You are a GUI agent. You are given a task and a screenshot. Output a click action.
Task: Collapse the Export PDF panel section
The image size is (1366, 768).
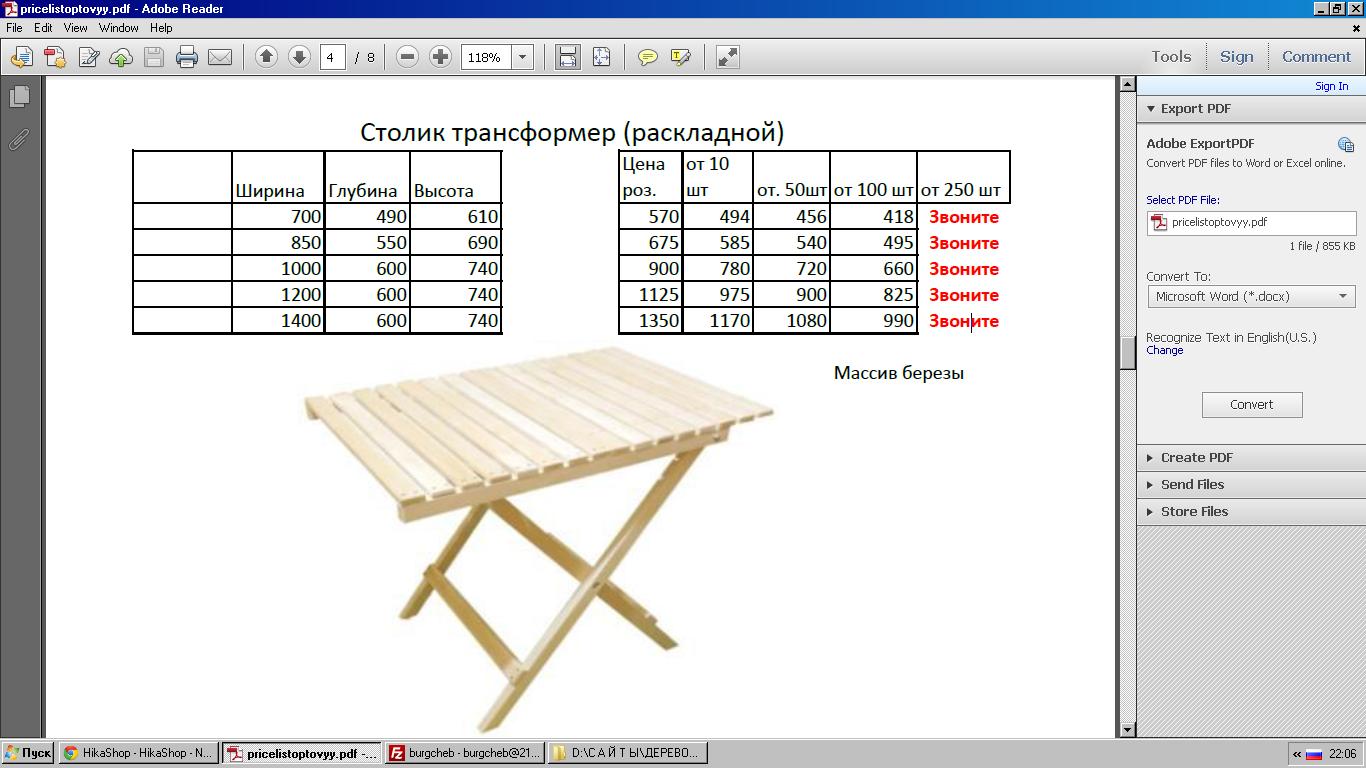click(x=1251, y=109)
